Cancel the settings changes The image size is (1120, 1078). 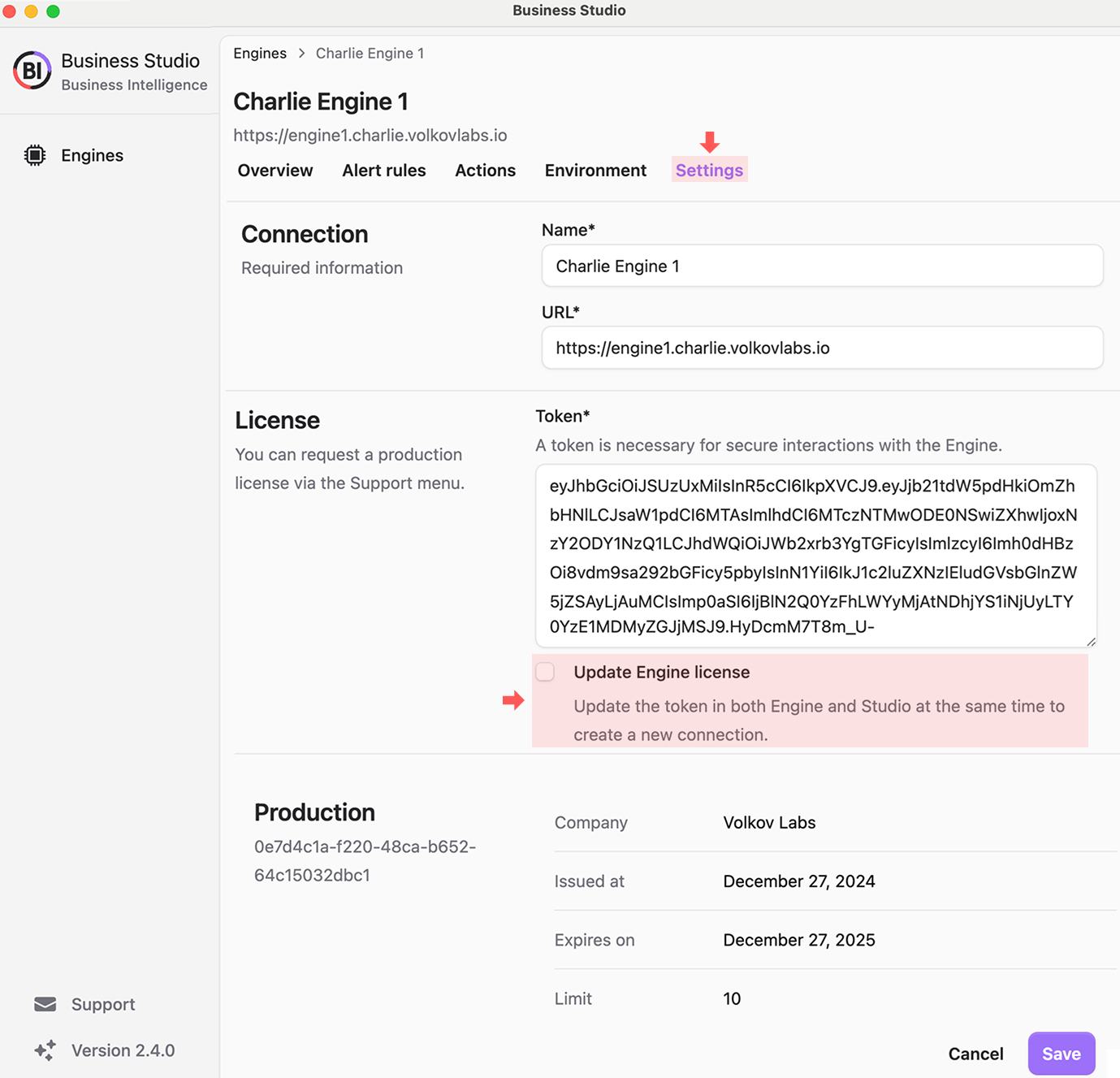click(x=976, y=1054)
